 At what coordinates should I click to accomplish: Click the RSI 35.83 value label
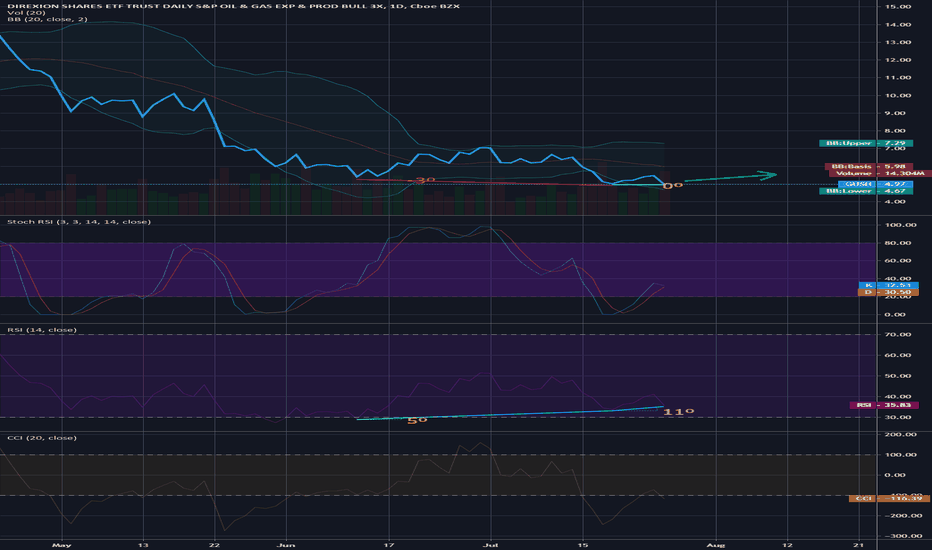click(884, 405)
